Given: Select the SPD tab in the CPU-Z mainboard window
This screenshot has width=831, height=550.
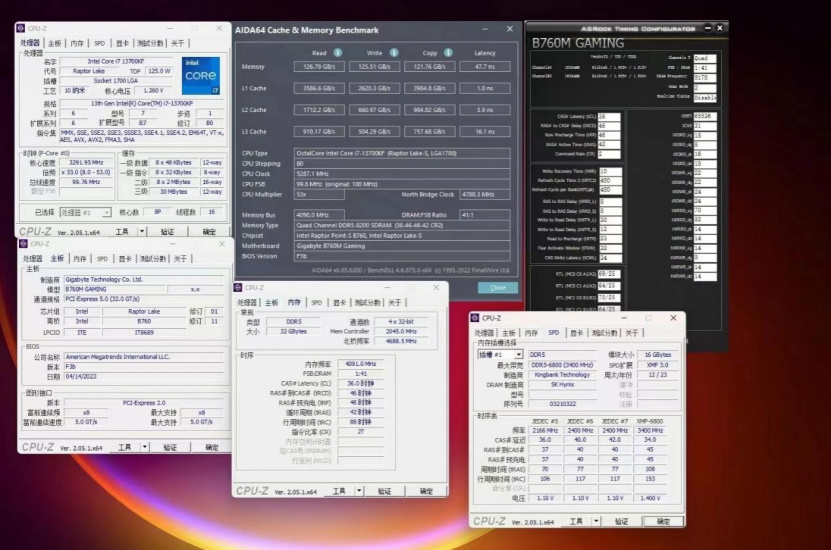Looking at the screenshot, I should click(102, 259).
